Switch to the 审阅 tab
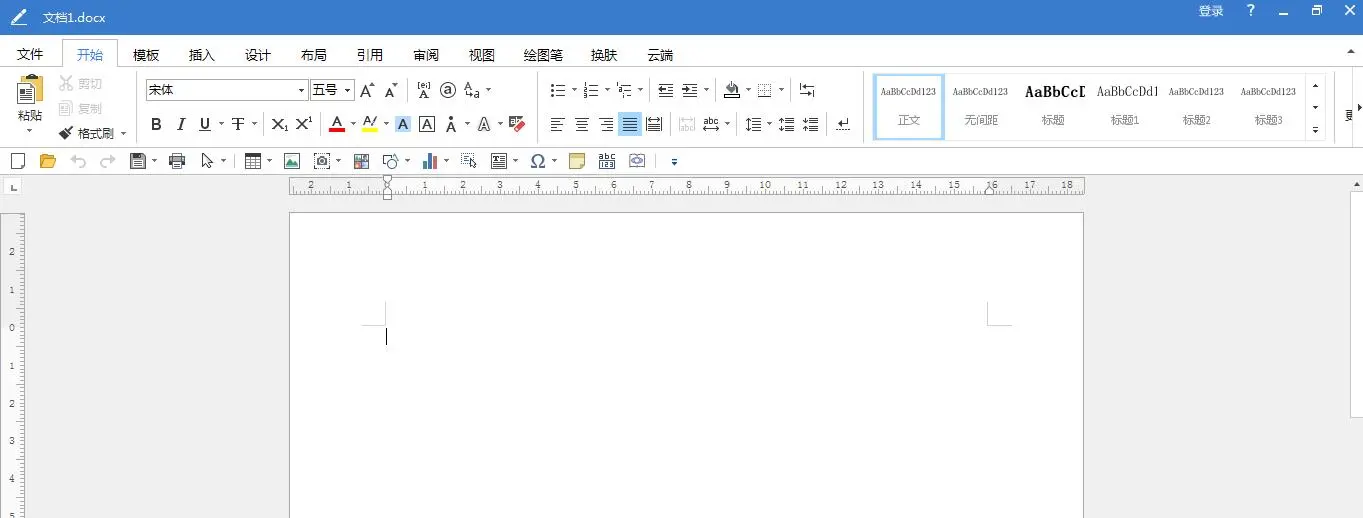The height and width of the screenshot is (518, 1363). point(426,54)
